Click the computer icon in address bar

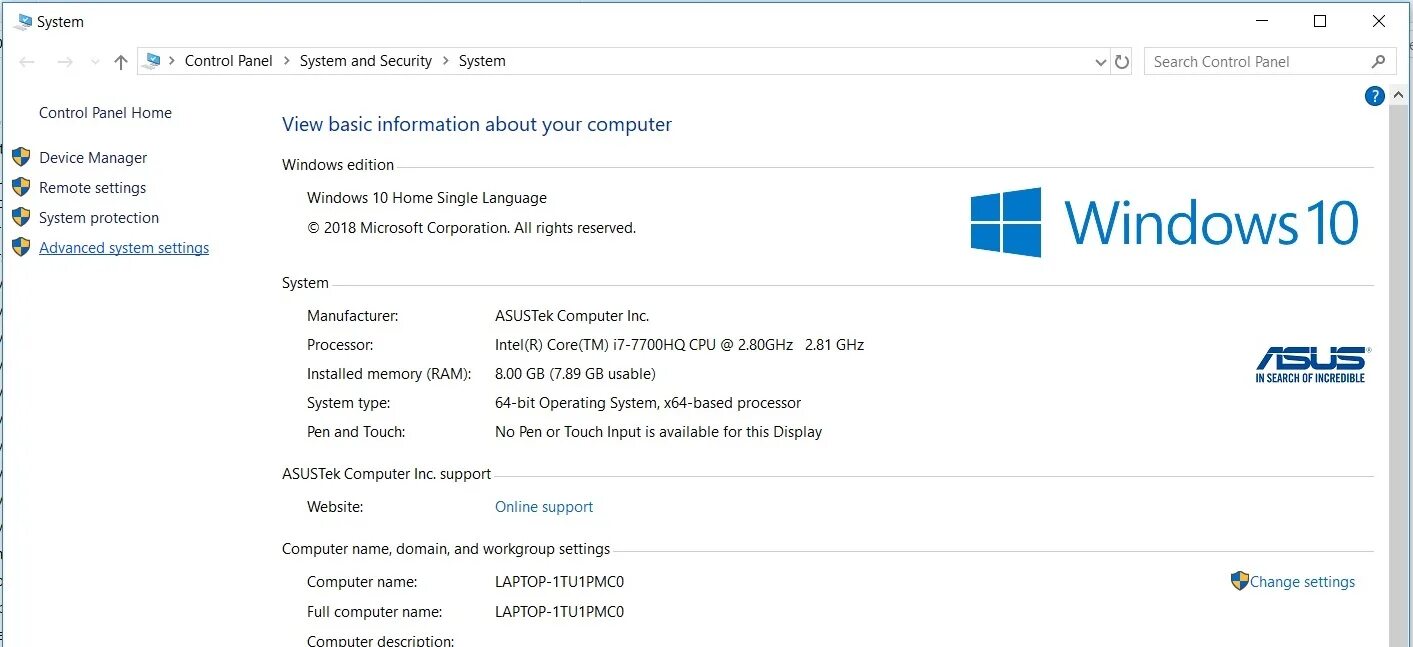pyautogui.click(x=152, y=61)
